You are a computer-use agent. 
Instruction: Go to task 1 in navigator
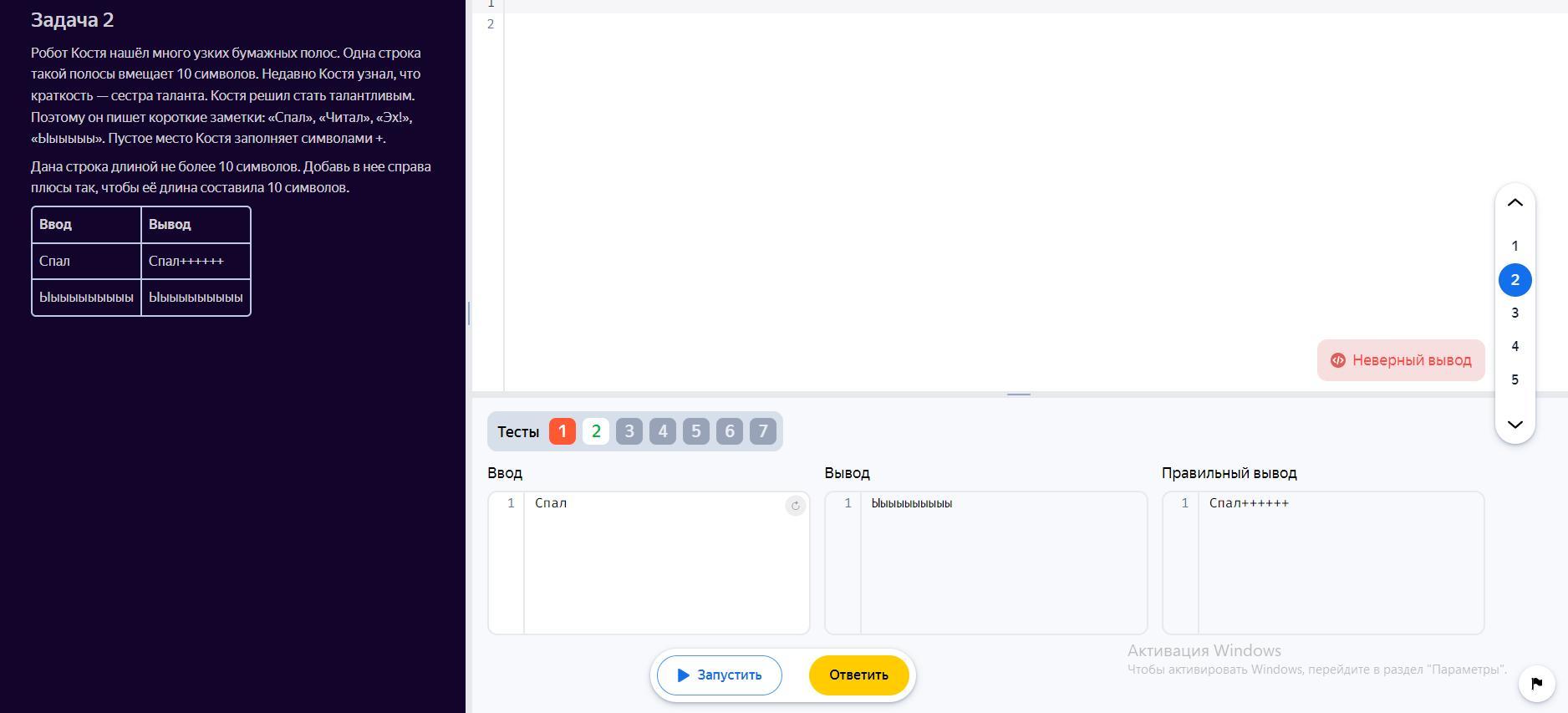1515,246
